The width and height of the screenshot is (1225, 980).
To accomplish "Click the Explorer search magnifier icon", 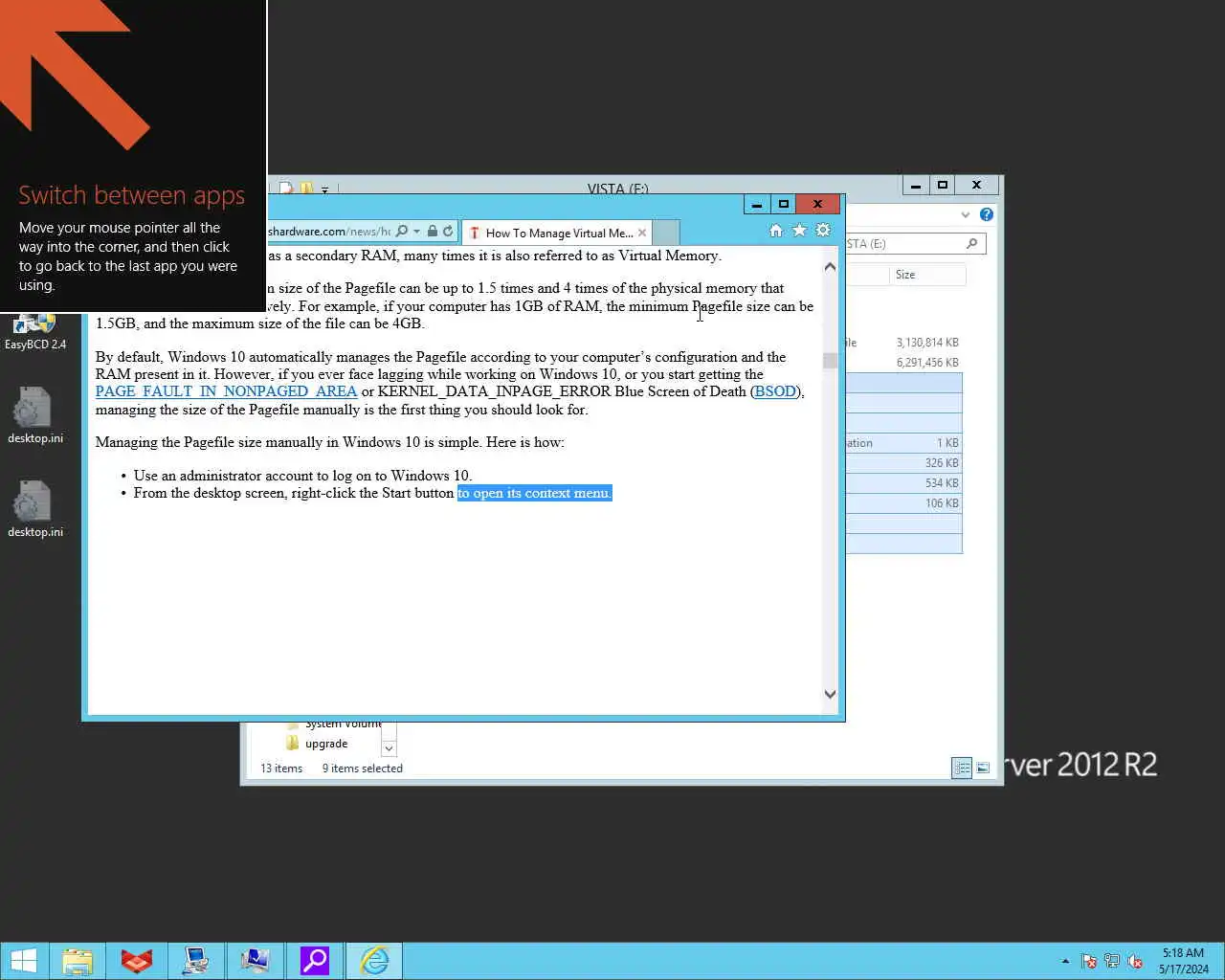I will (972, 244).
